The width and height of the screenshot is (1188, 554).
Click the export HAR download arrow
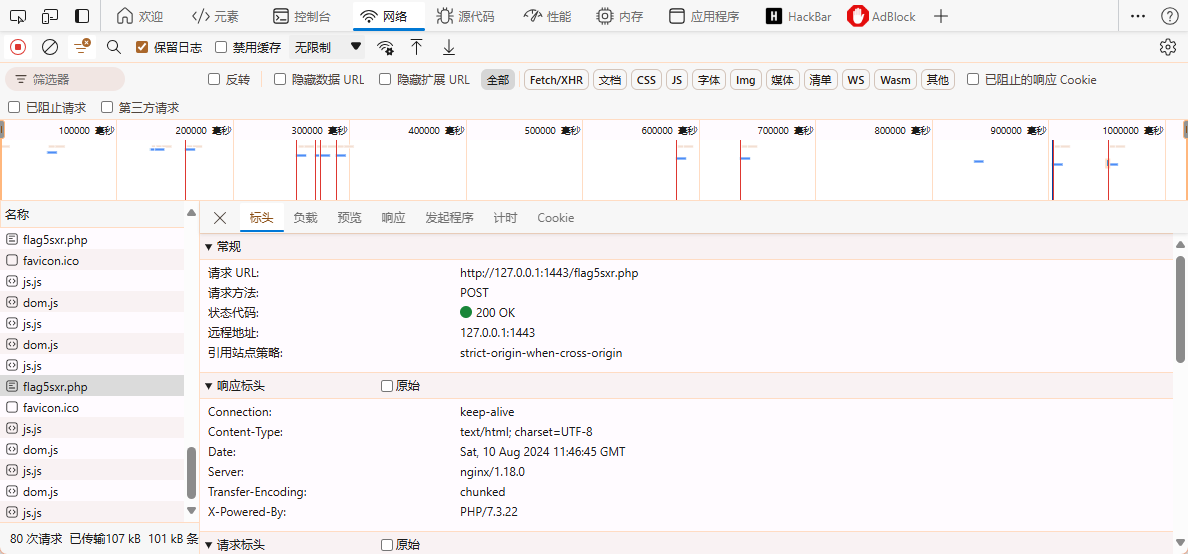(449, 47)
